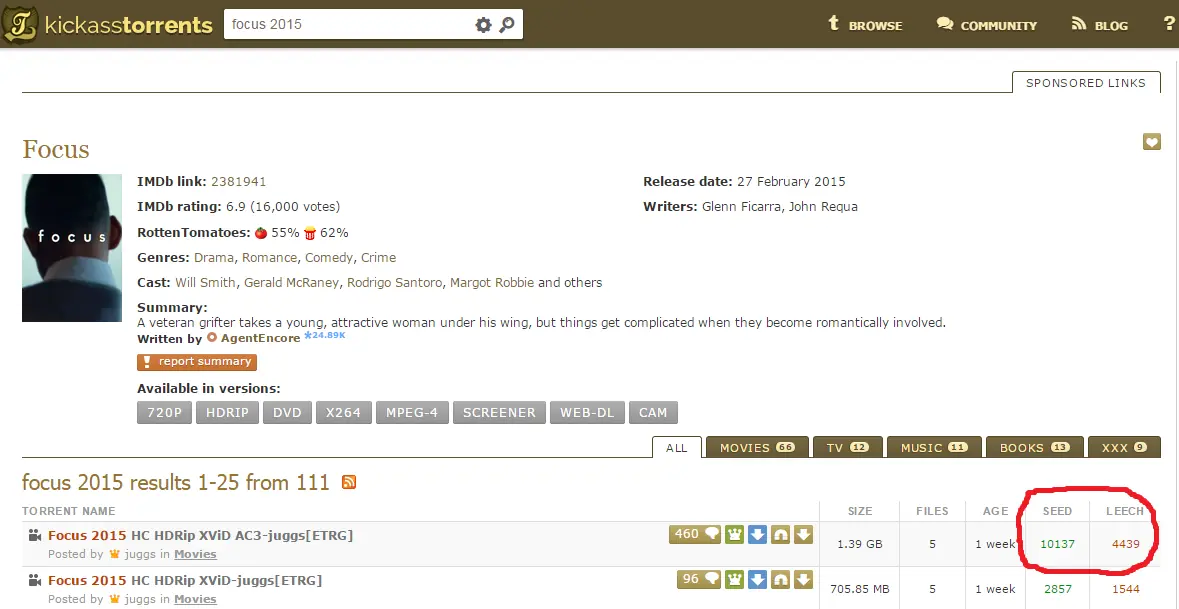Open advanced search gear icon
Screen dimensions: 1179x609
pyautogui.click(x=483, y=25)
